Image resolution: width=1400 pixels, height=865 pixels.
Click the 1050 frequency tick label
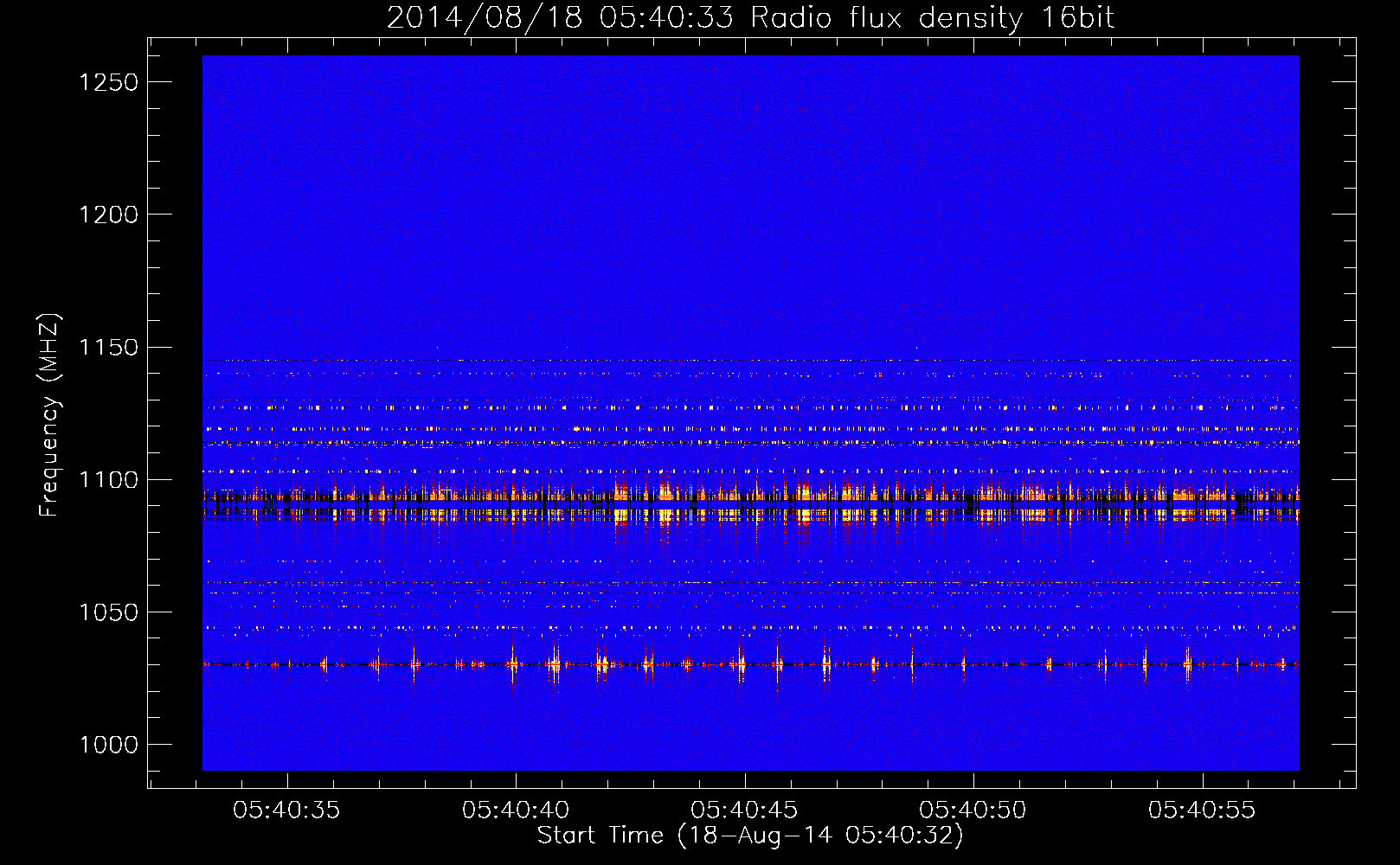[109, 612]
